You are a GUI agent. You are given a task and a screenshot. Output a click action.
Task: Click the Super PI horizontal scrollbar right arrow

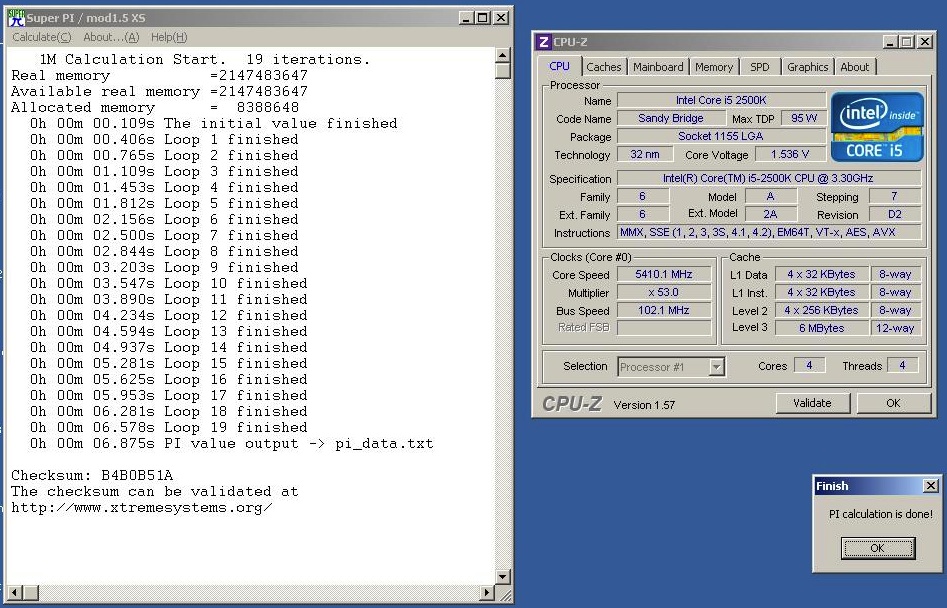point(487,593)
